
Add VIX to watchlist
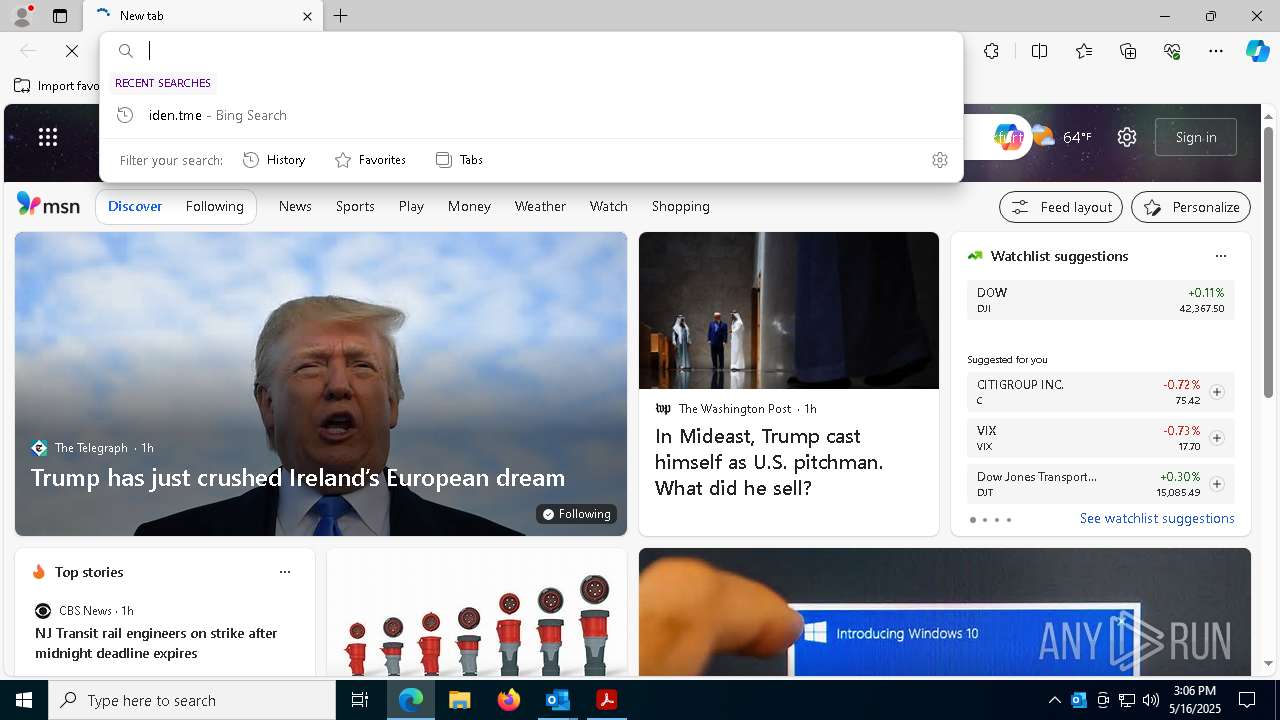(x=1217, y=438)
